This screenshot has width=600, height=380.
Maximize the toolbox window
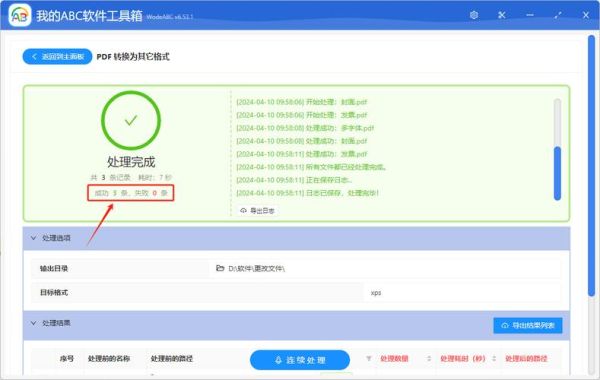pos(558,15)
